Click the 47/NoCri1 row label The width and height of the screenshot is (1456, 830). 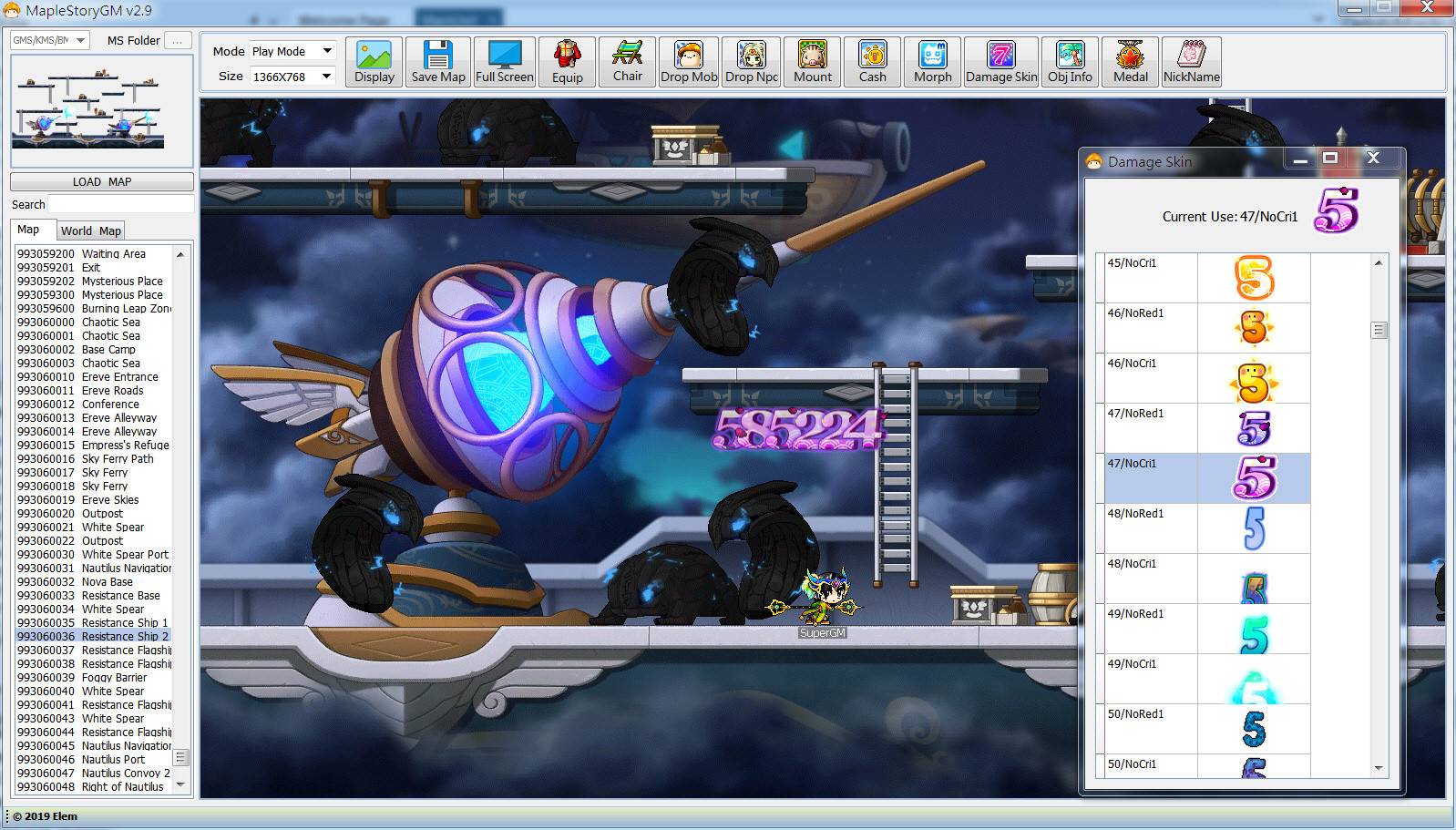[1132, 463]
